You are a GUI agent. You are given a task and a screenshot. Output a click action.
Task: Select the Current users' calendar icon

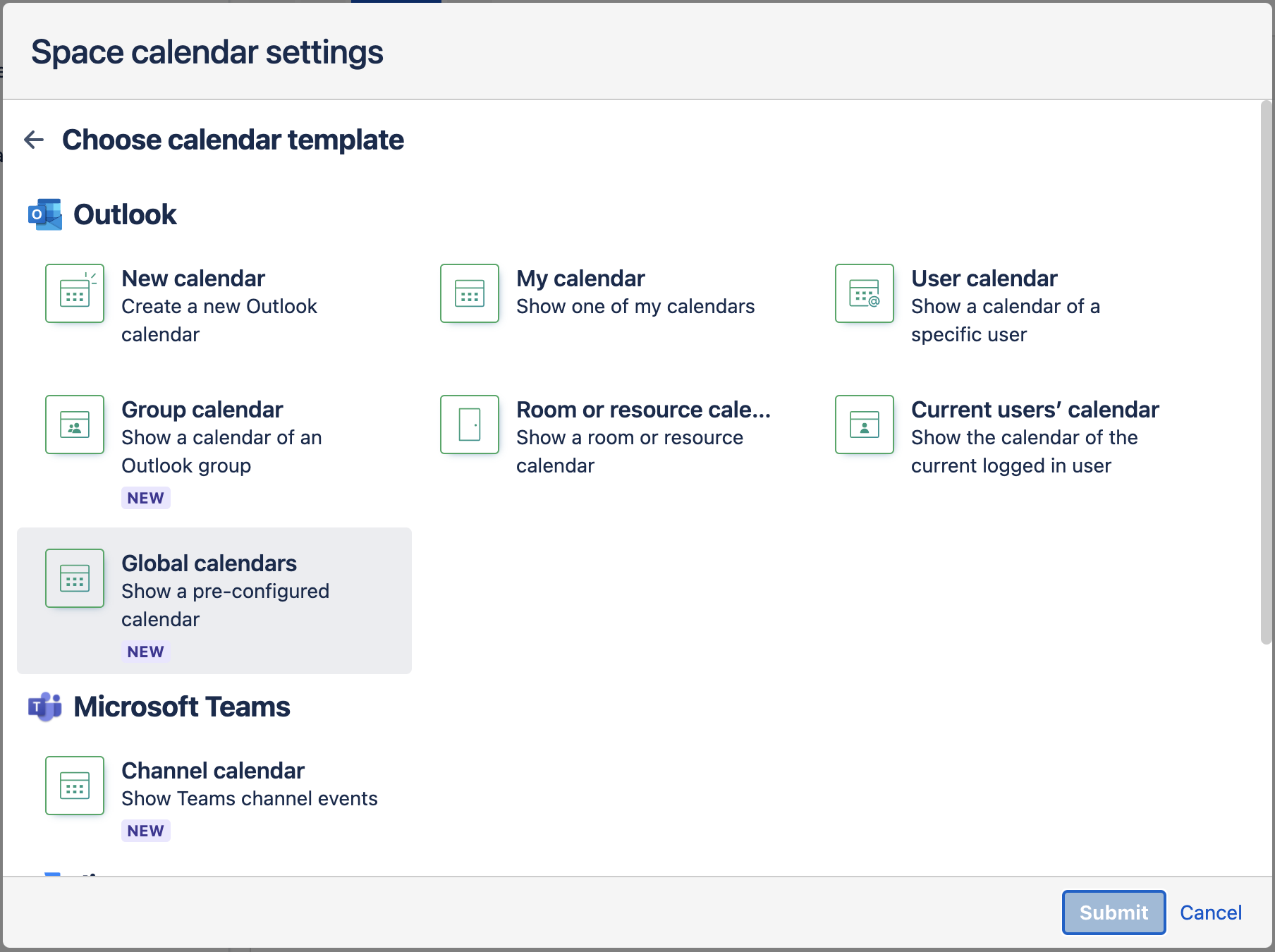pyautogui.click(x=865, y=425)
